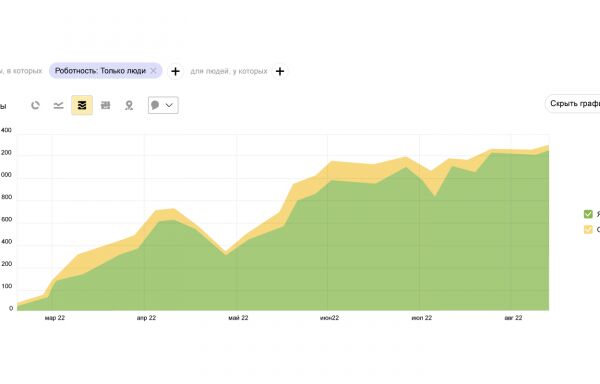Click the 'для людей, у которых' text
The height and width of the screenshot is (384, 600).
coord(229,71)
